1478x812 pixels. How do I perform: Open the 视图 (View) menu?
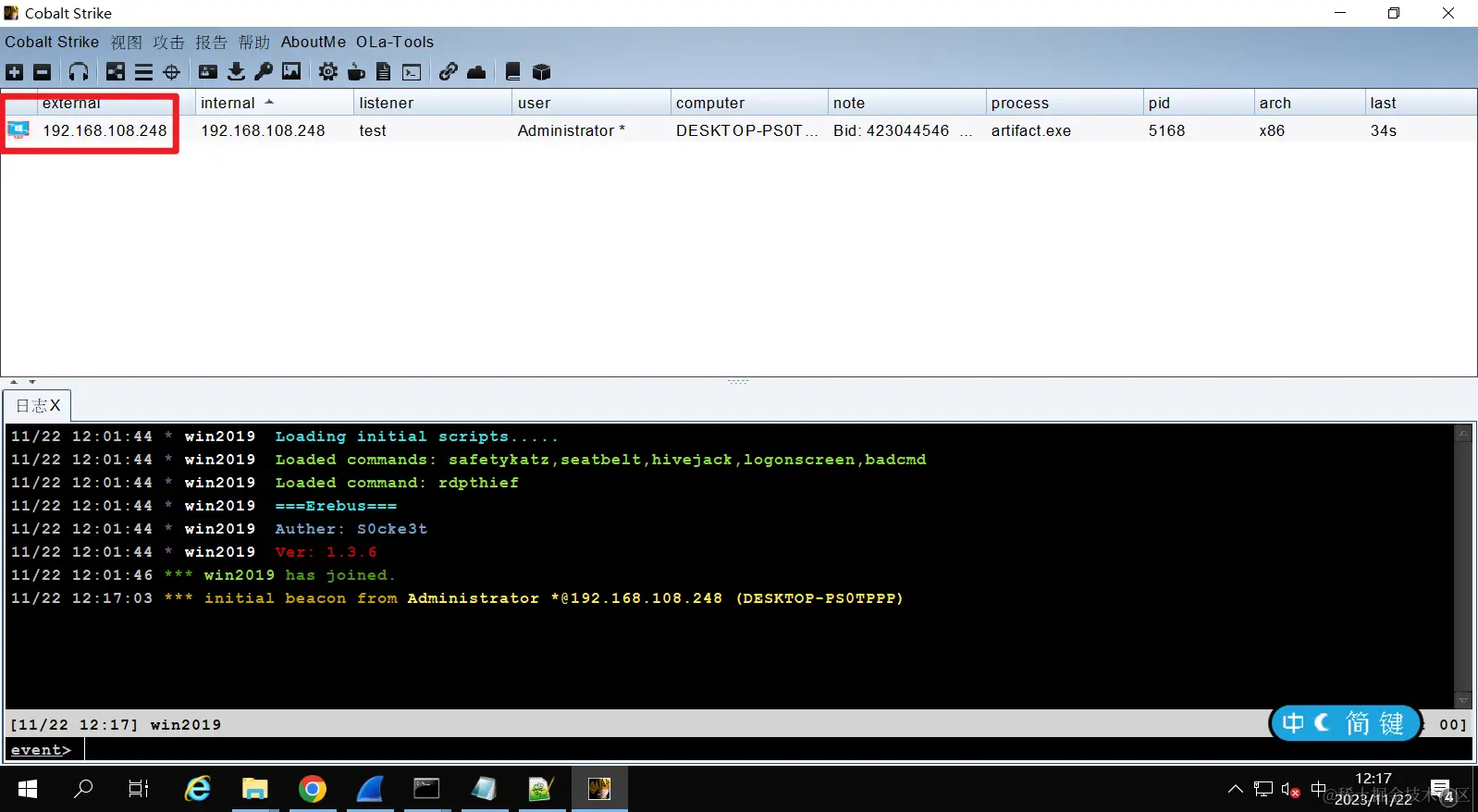[x=127, y=42]
